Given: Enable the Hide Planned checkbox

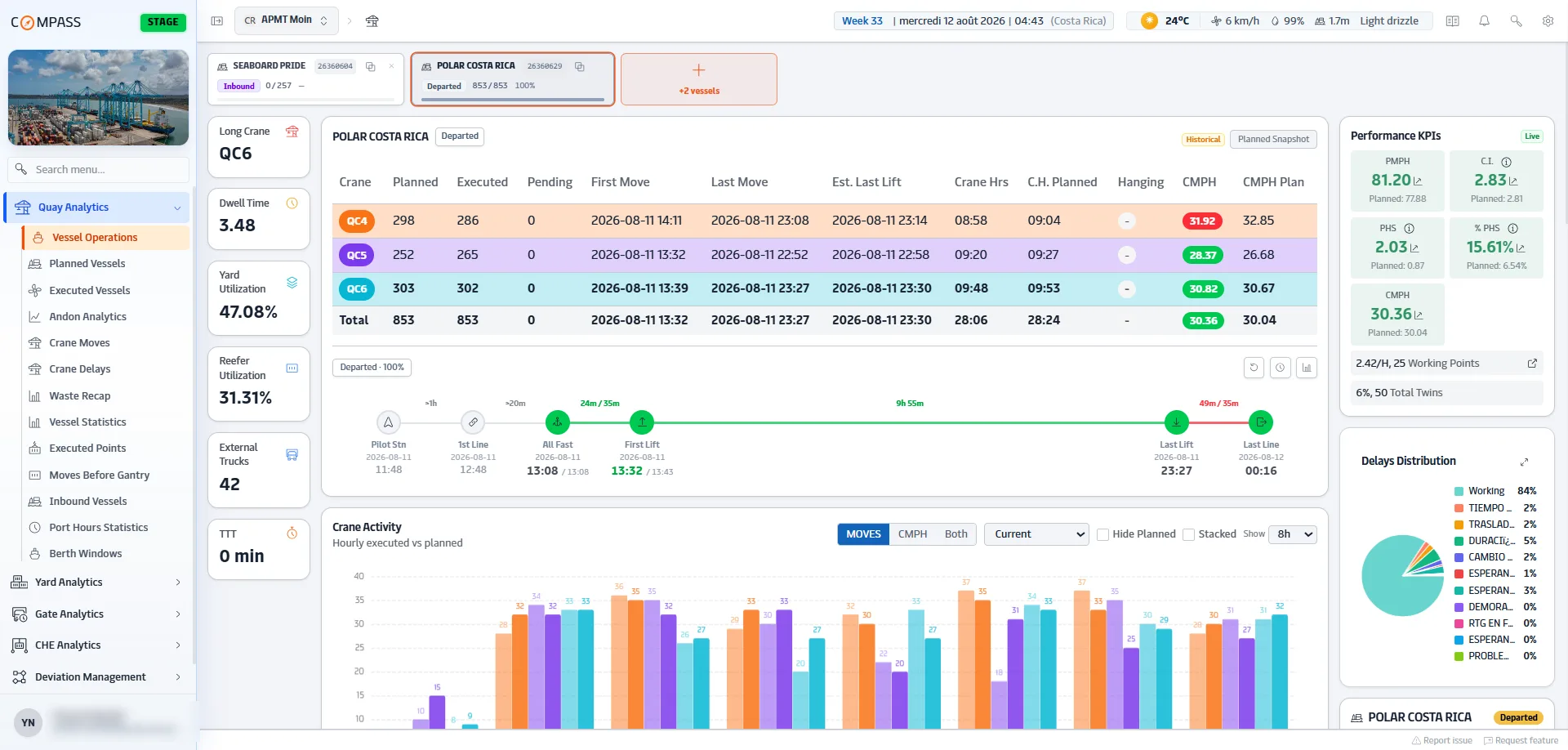Looking at the screenshot, I should click(x=1102, y=534).
